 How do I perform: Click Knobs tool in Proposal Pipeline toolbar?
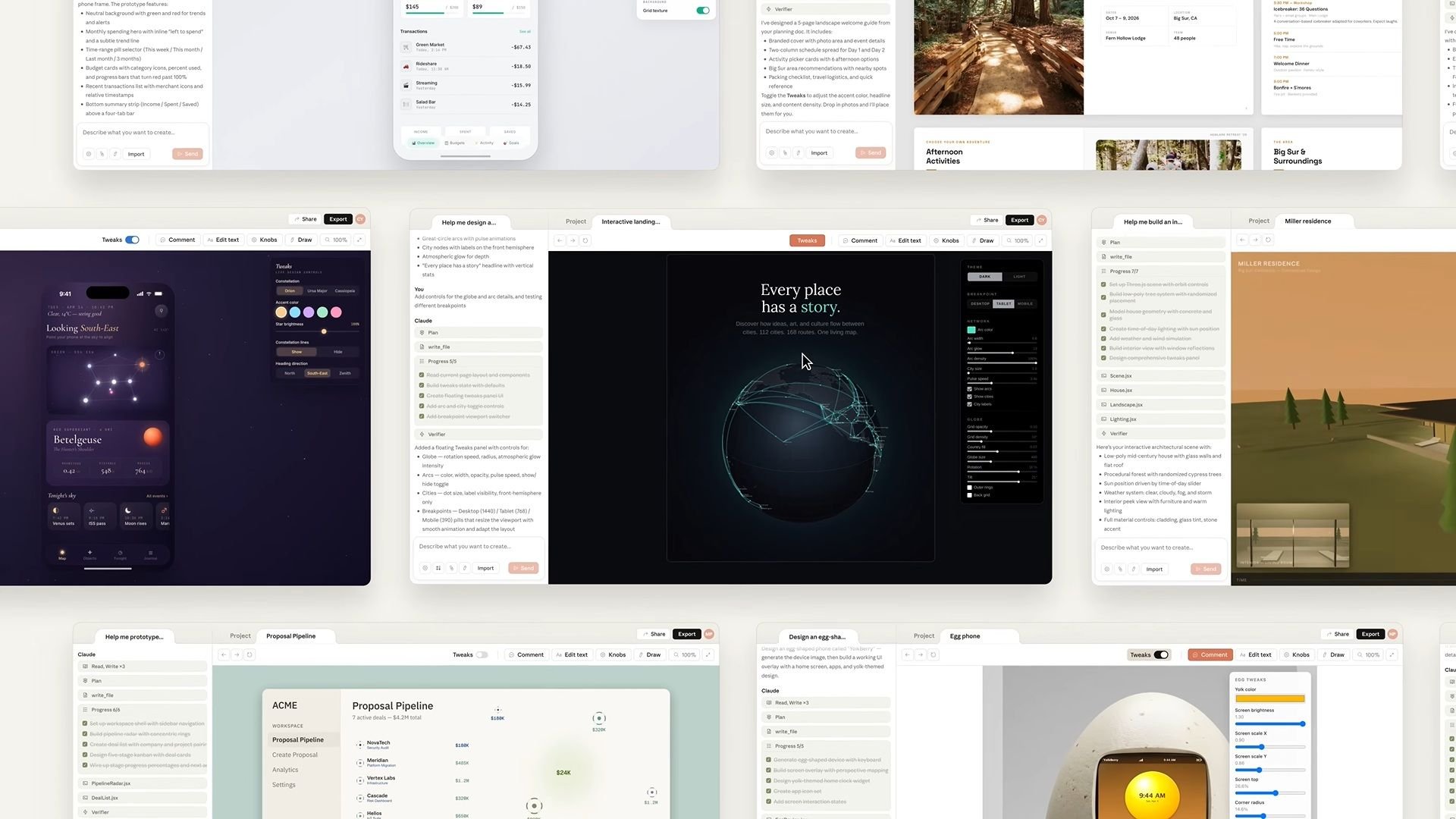tap(612, 654)
